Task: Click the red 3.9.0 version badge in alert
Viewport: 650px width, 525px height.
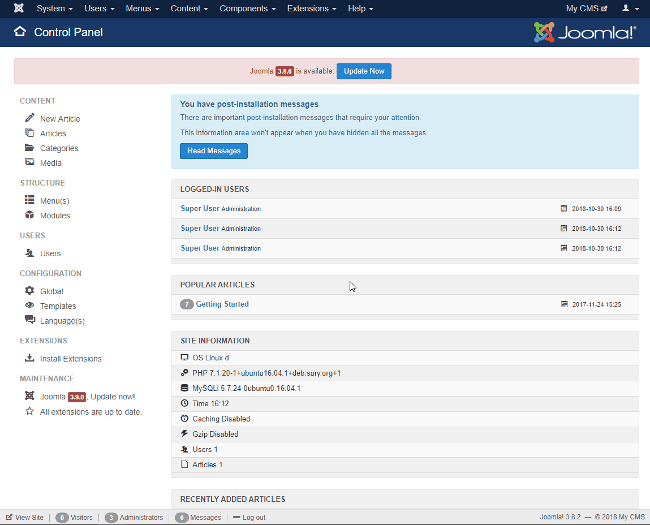Action: [x=285, y=71]
